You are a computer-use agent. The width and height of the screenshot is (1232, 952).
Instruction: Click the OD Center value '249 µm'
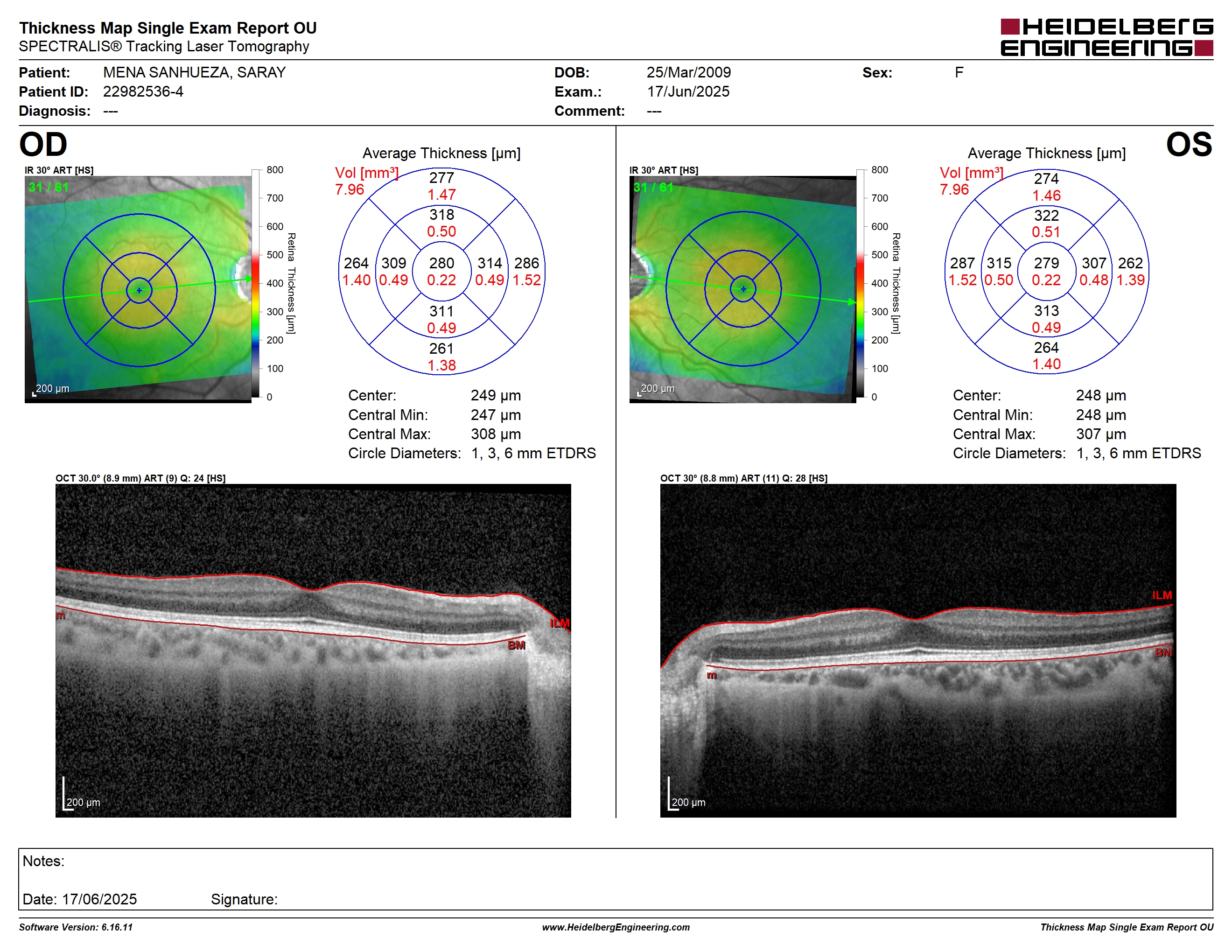[496, 395]
